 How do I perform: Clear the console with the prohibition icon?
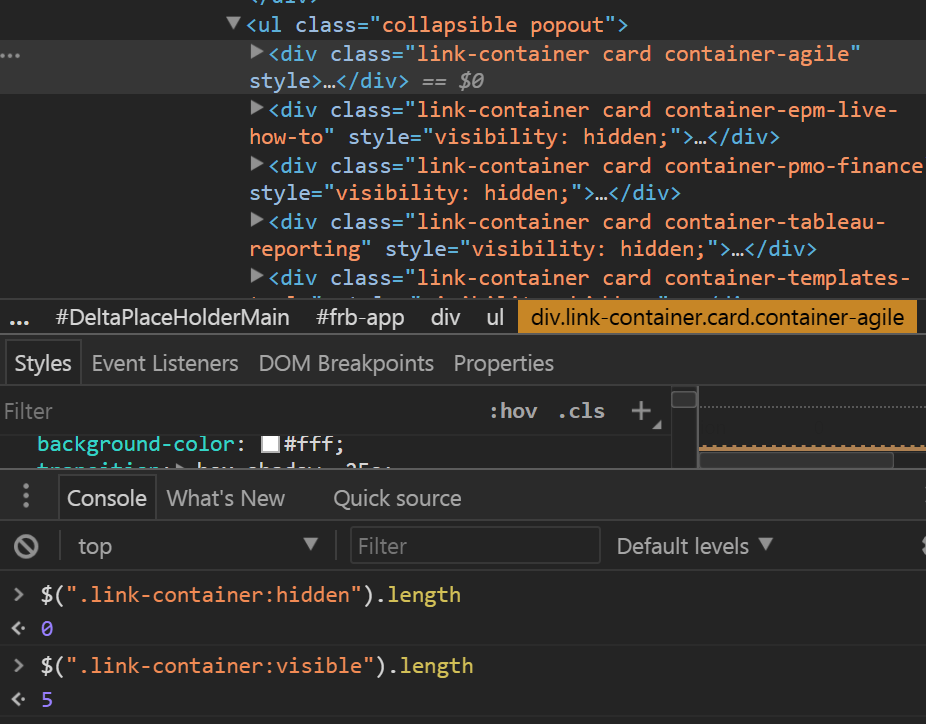[x=28, y=545]
